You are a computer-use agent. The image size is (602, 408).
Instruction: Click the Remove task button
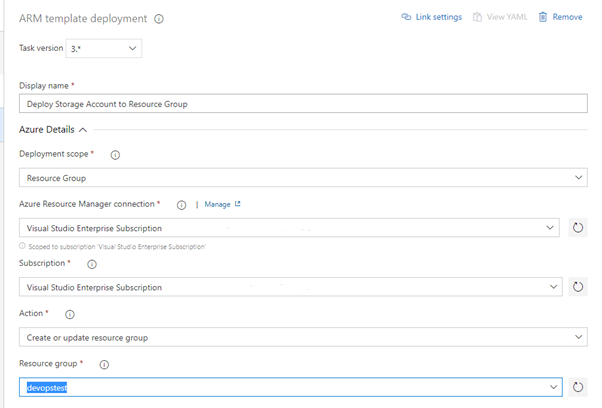pos(560,17)
